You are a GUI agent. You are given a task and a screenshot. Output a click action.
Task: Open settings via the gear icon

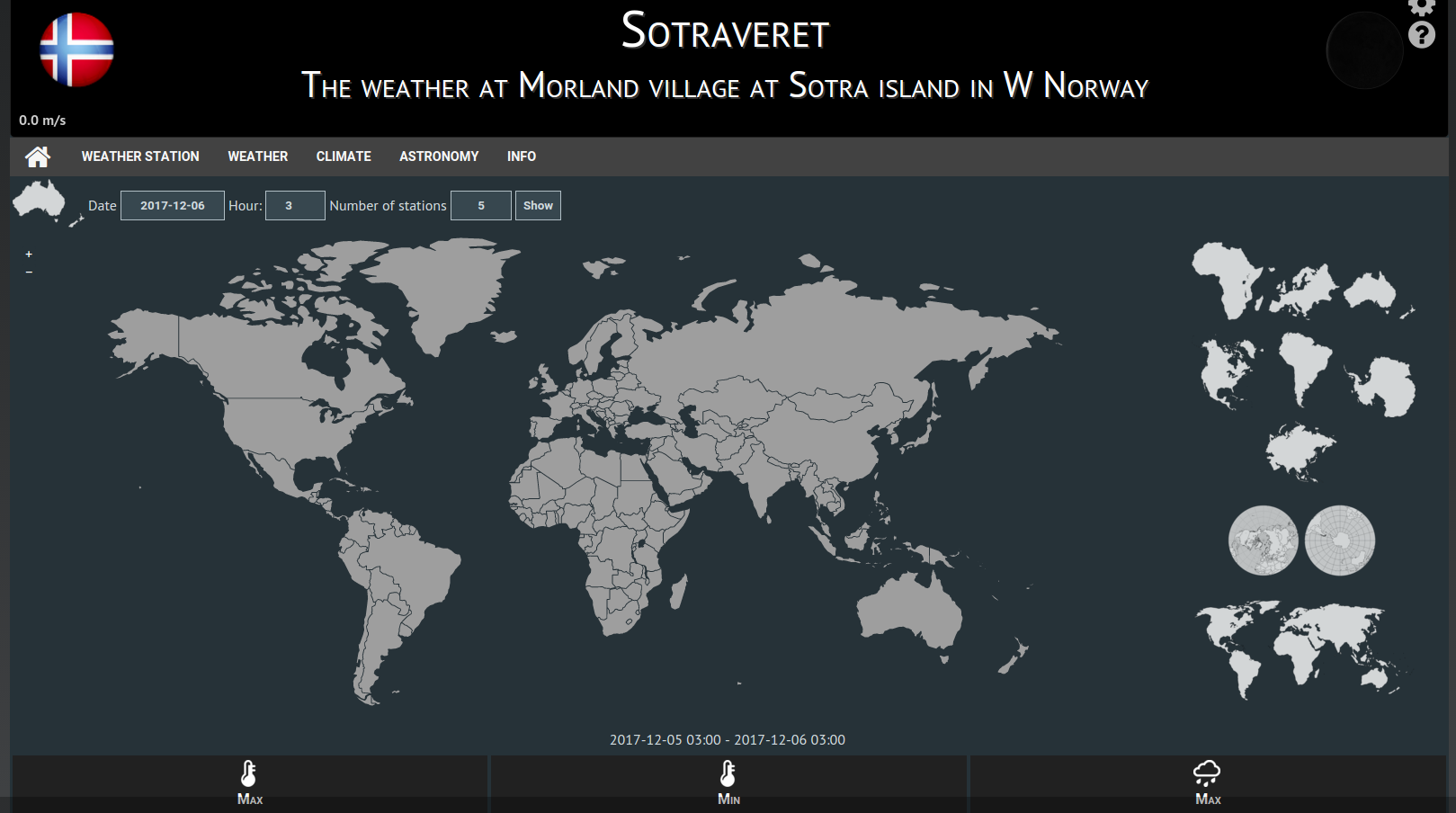1422,9
